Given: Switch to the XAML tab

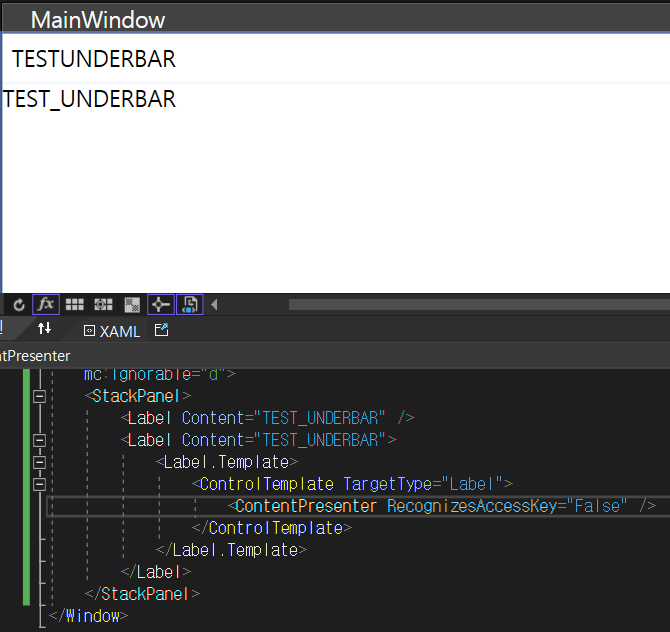Looking at the screenshot, I should click(x=112, y=331).
